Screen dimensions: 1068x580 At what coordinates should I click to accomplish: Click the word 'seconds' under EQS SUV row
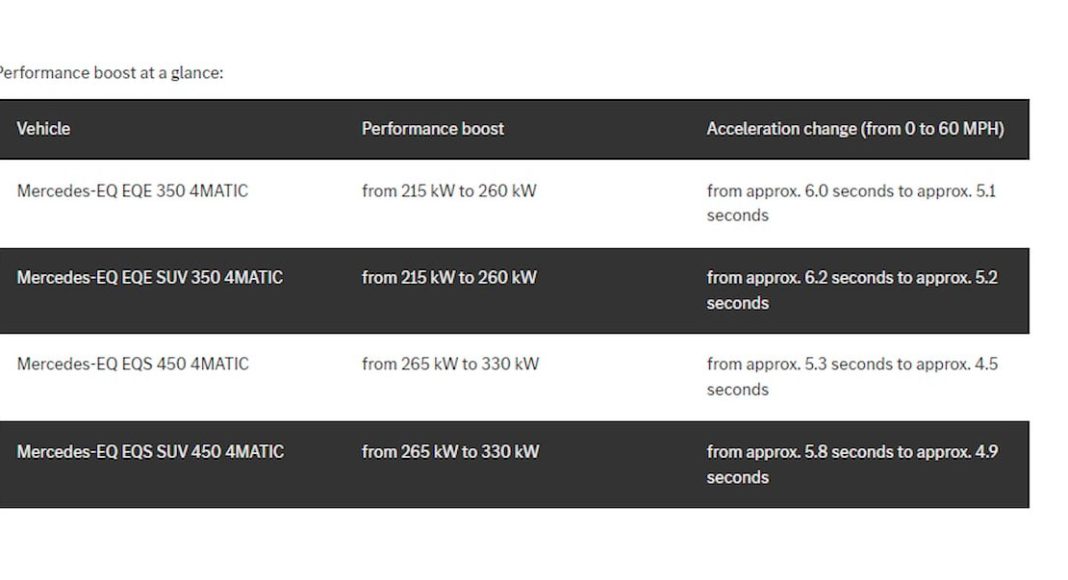point(737,478)
